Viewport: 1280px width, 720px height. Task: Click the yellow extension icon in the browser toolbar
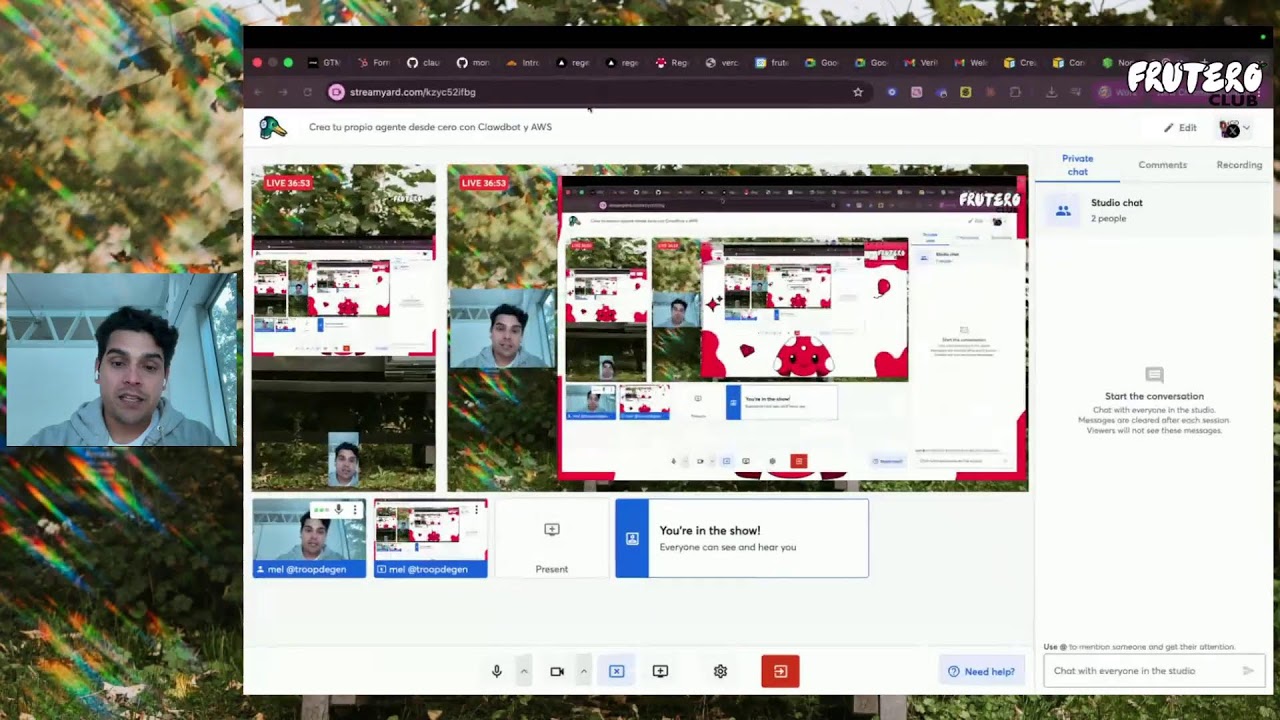965,92
